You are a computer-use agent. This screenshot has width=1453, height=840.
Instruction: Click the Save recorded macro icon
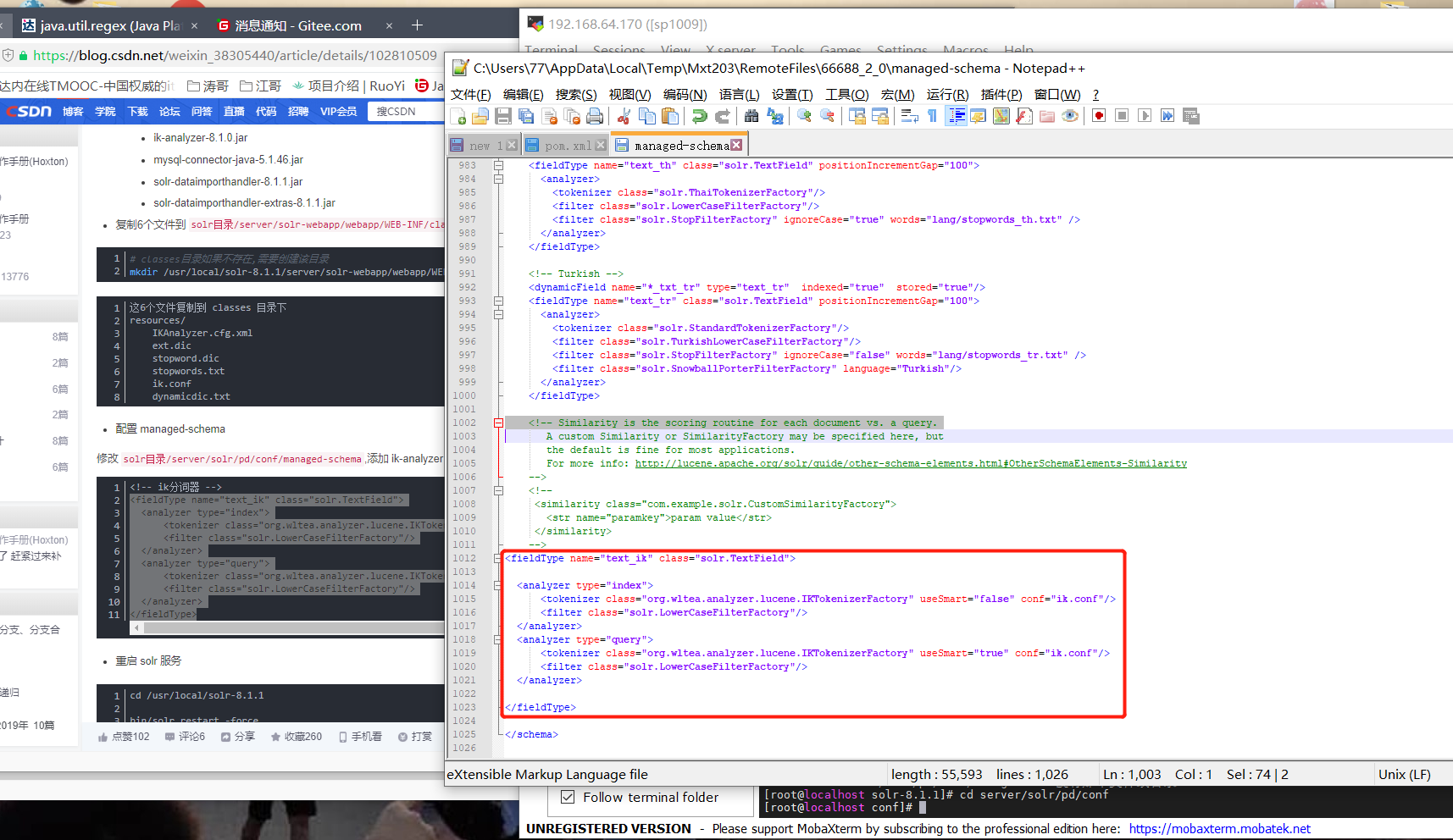coord(1191,116)
